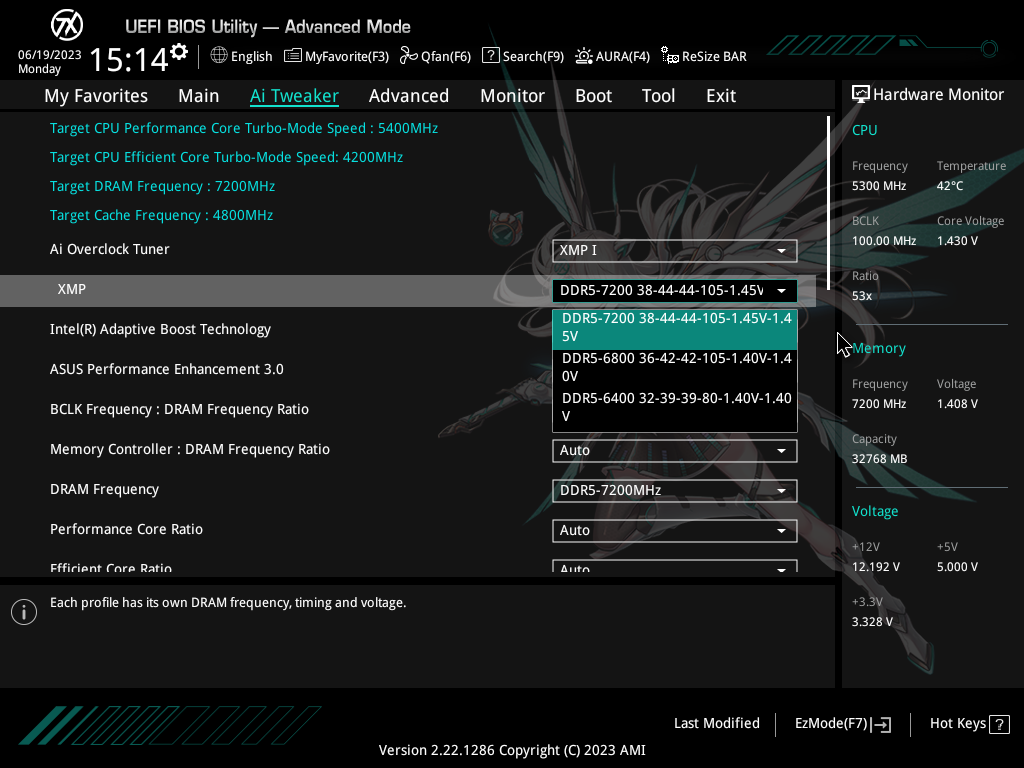Click the globe icon for English language
1024x768 pixels.
[x=219, y=56]
